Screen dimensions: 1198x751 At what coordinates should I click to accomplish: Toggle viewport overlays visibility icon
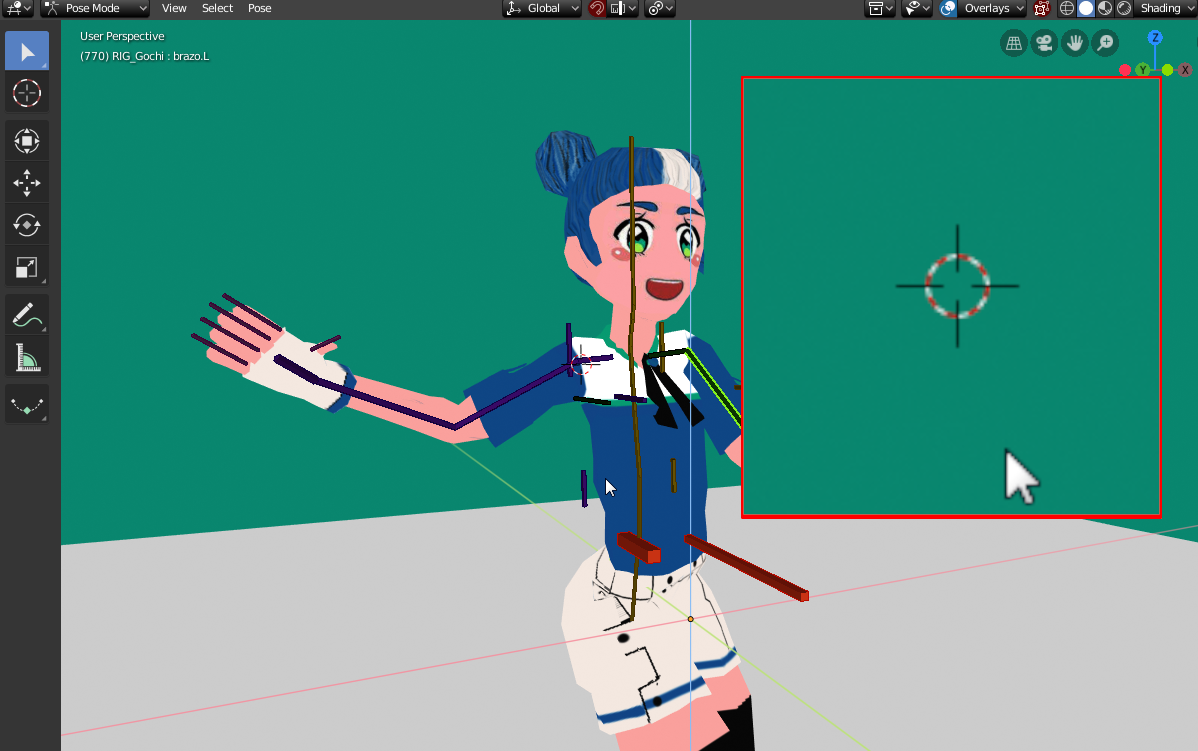[948, 8]
